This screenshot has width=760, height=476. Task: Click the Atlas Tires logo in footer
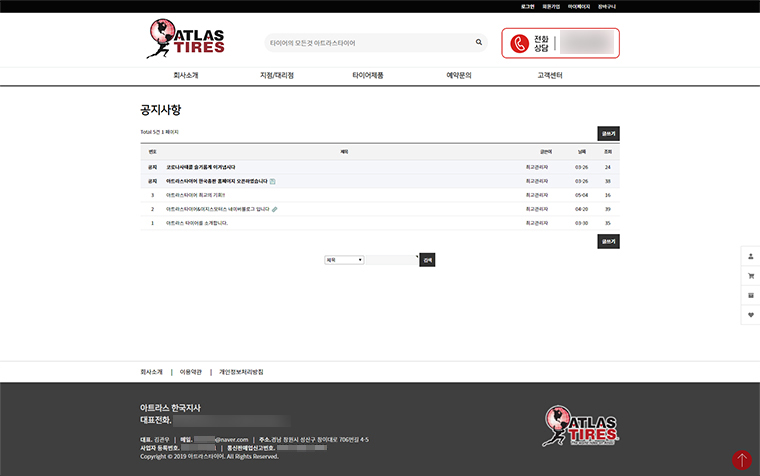point(581,425)
